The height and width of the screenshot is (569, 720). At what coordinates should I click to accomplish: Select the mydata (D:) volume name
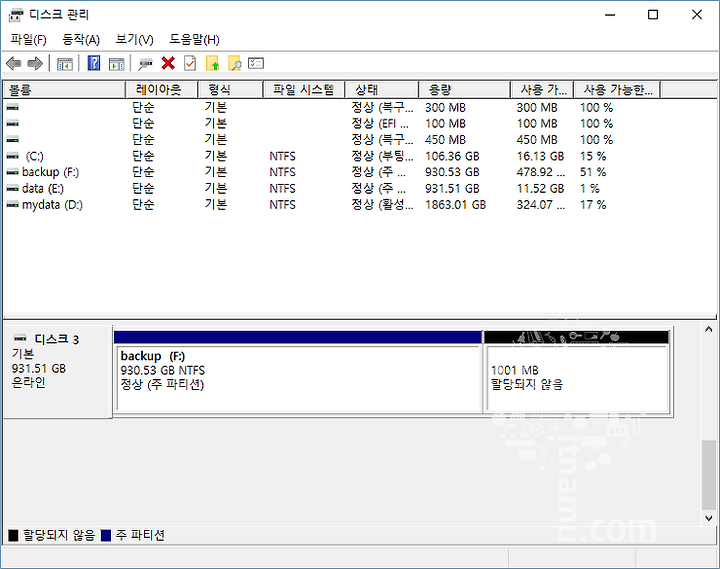[x=52, y=205]
